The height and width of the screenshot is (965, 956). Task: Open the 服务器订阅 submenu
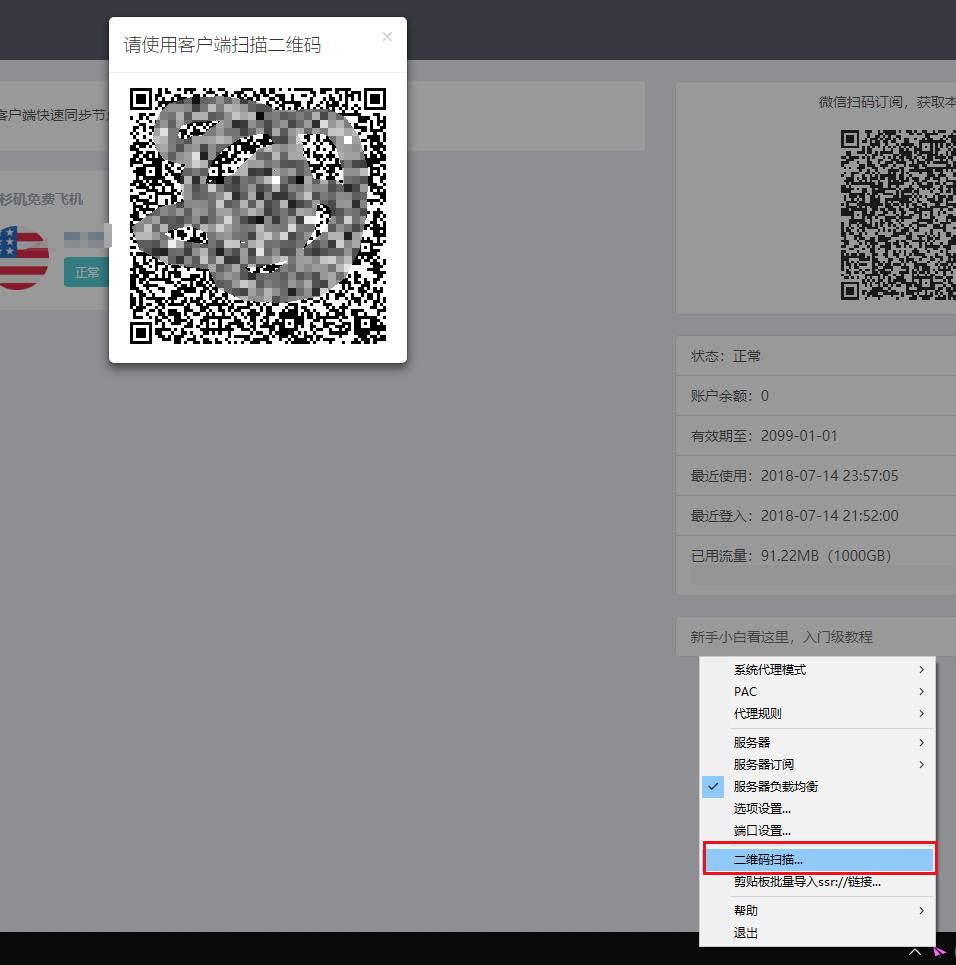pos(817,765)
